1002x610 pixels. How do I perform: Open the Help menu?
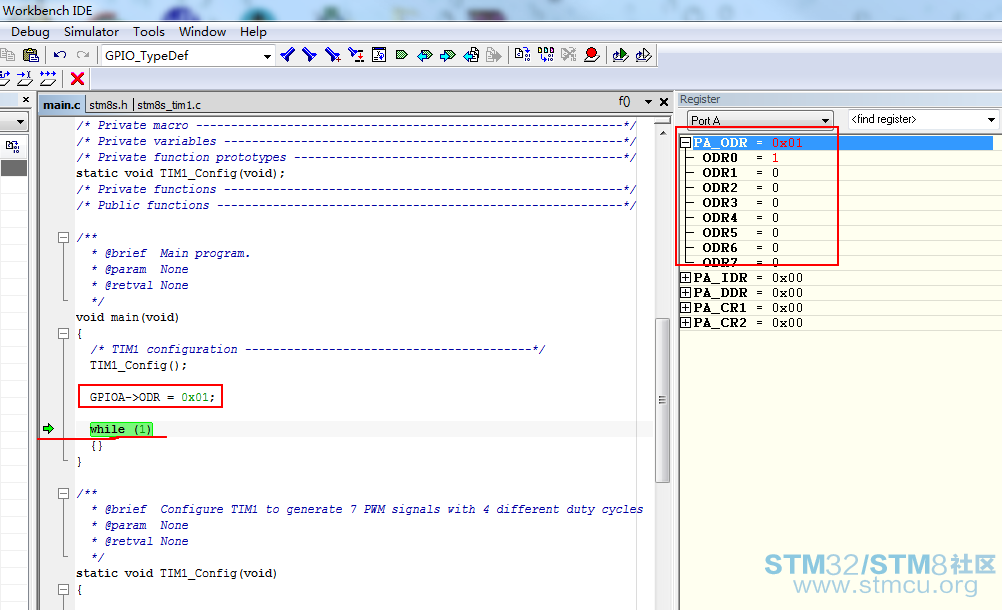[253, 31]
